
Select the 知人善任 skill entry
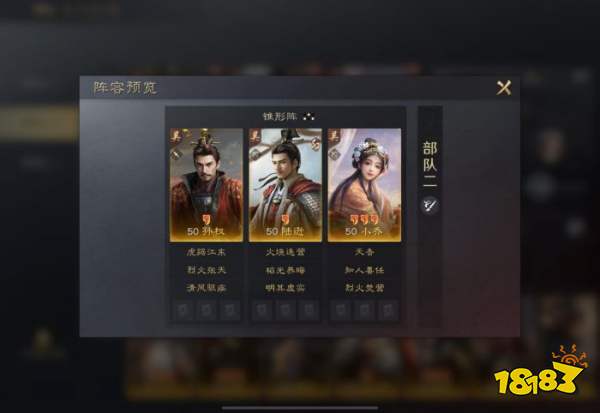pyautogui.click(x=364, y=270)
